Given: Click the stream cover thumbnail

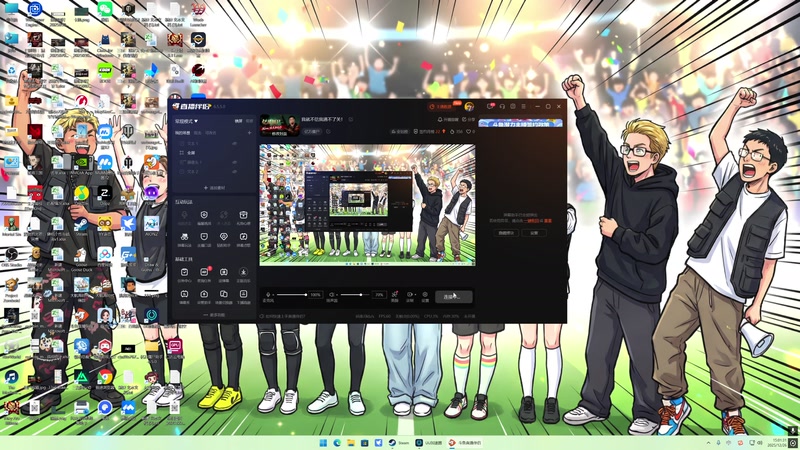Looking at the screenshot, I should tap(280, 125).
